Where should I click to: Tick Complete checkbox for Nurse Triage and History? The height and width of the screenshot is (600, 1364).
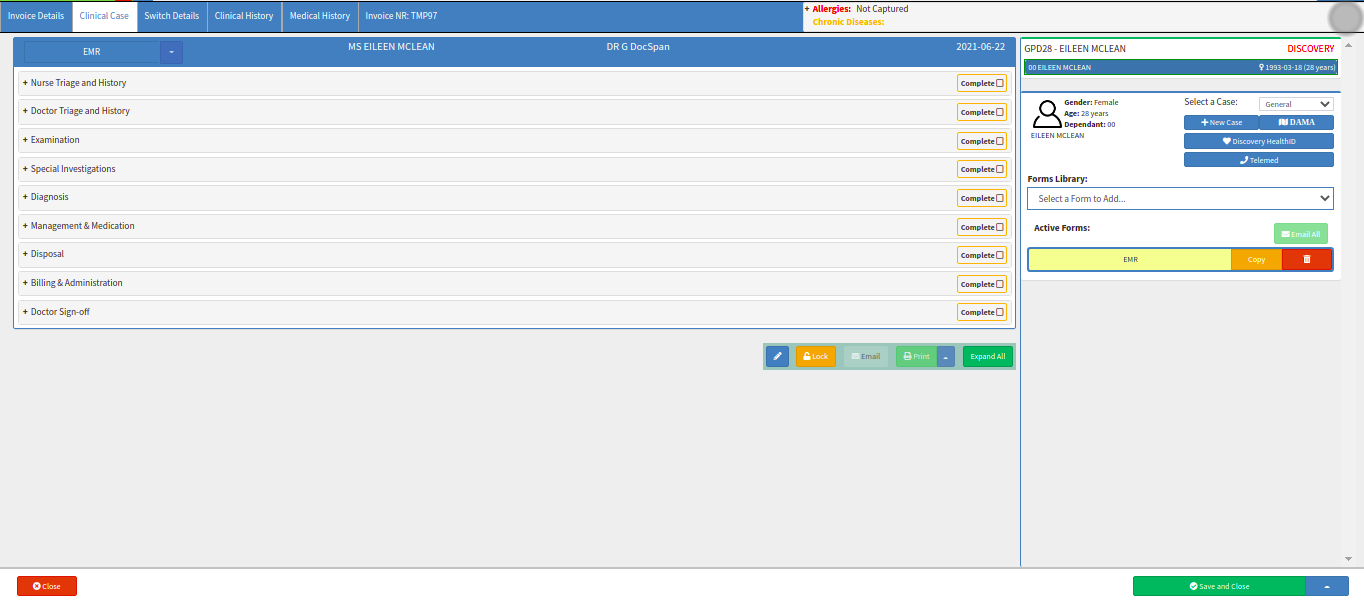(x=1000, y=84)
